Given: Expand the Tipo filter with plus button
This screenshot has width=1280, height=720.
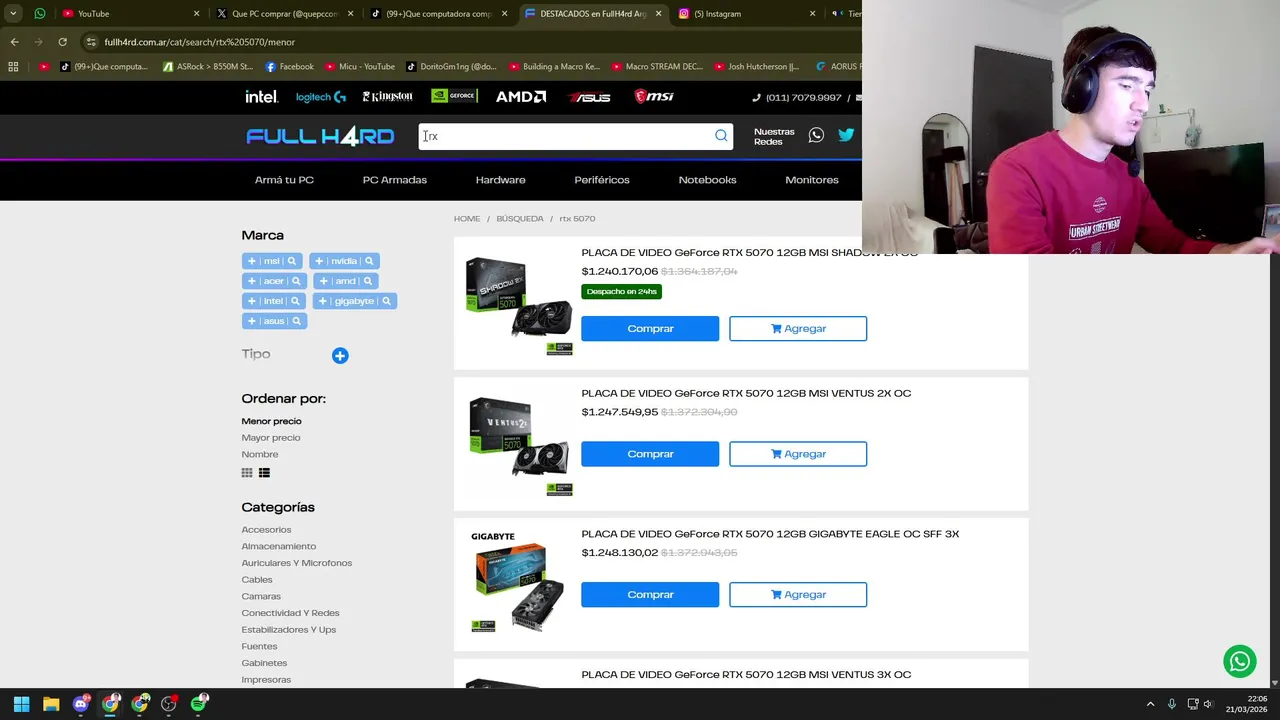Looking at the screenshot, I should point(340,356).
